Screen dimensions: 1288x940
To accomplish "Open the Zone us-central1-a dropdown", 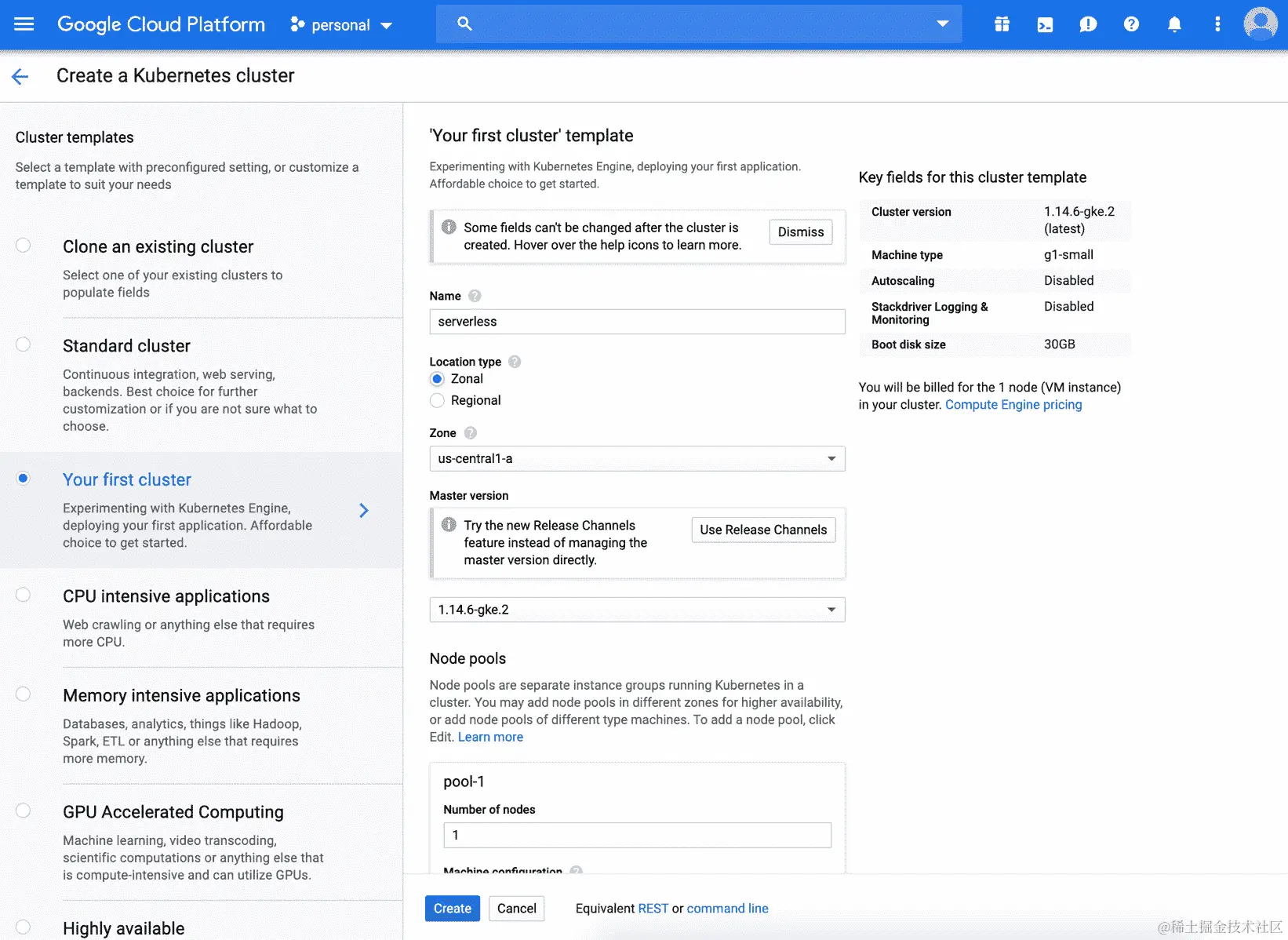I will (637, 458).
